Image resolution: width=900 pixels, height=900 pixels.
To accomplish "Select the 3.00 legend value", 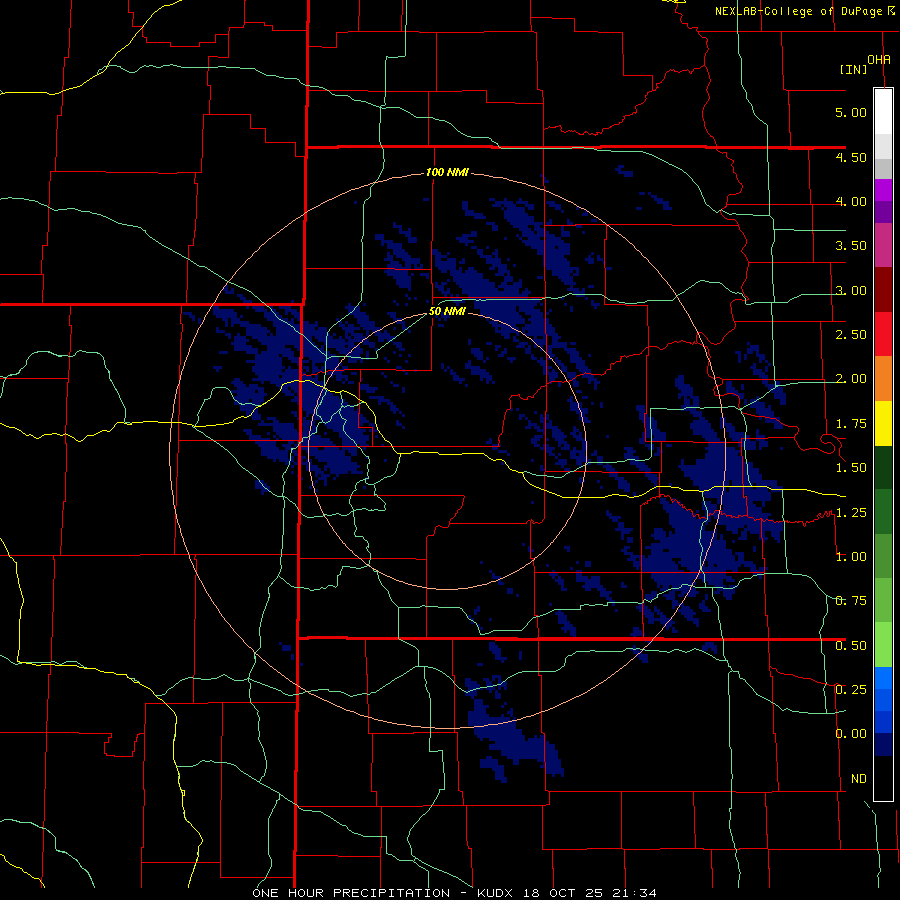I will coord(851,290).
